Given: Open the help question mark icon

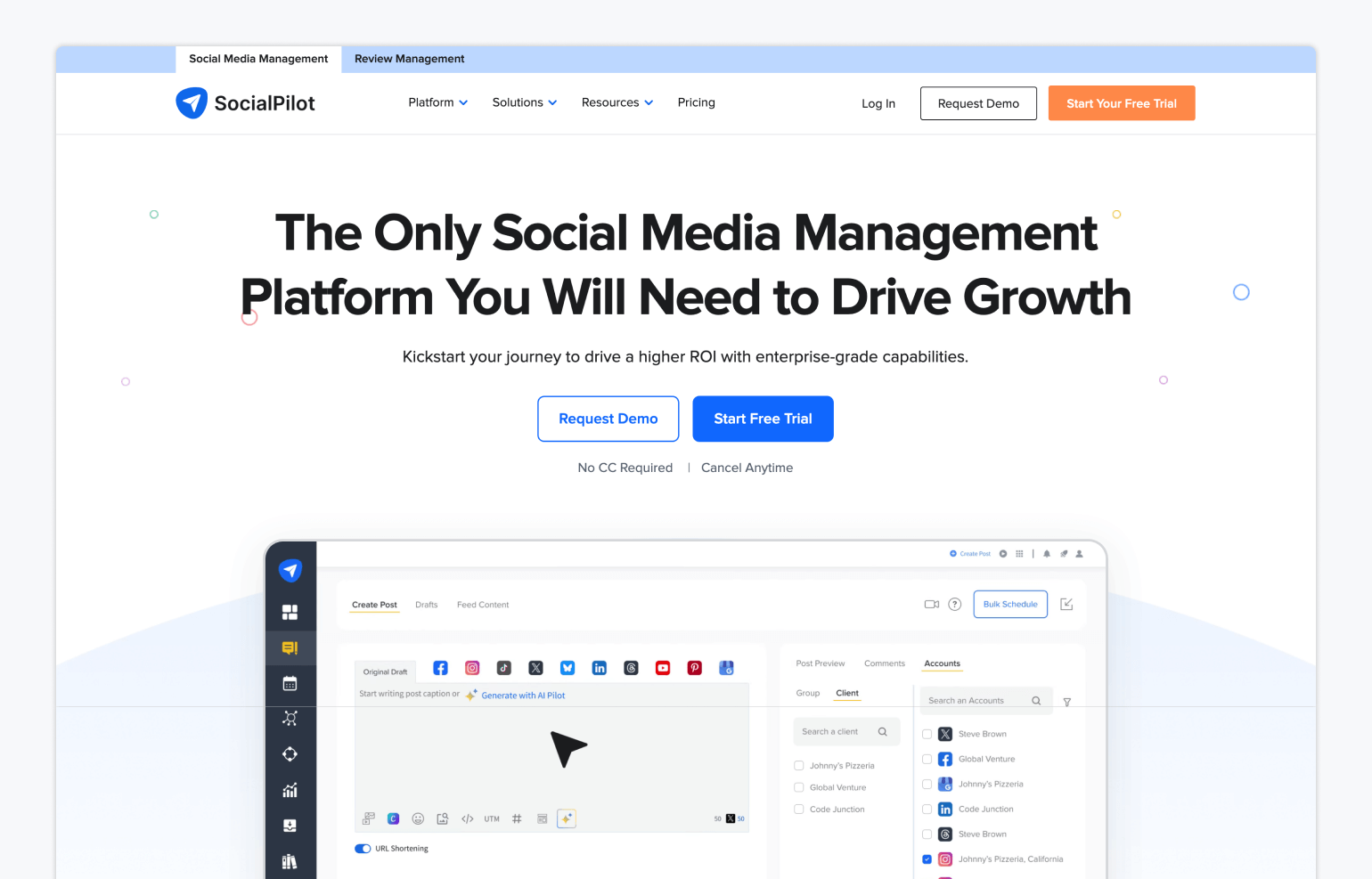Looking at the screenshot, I should (x=955, y=604).
